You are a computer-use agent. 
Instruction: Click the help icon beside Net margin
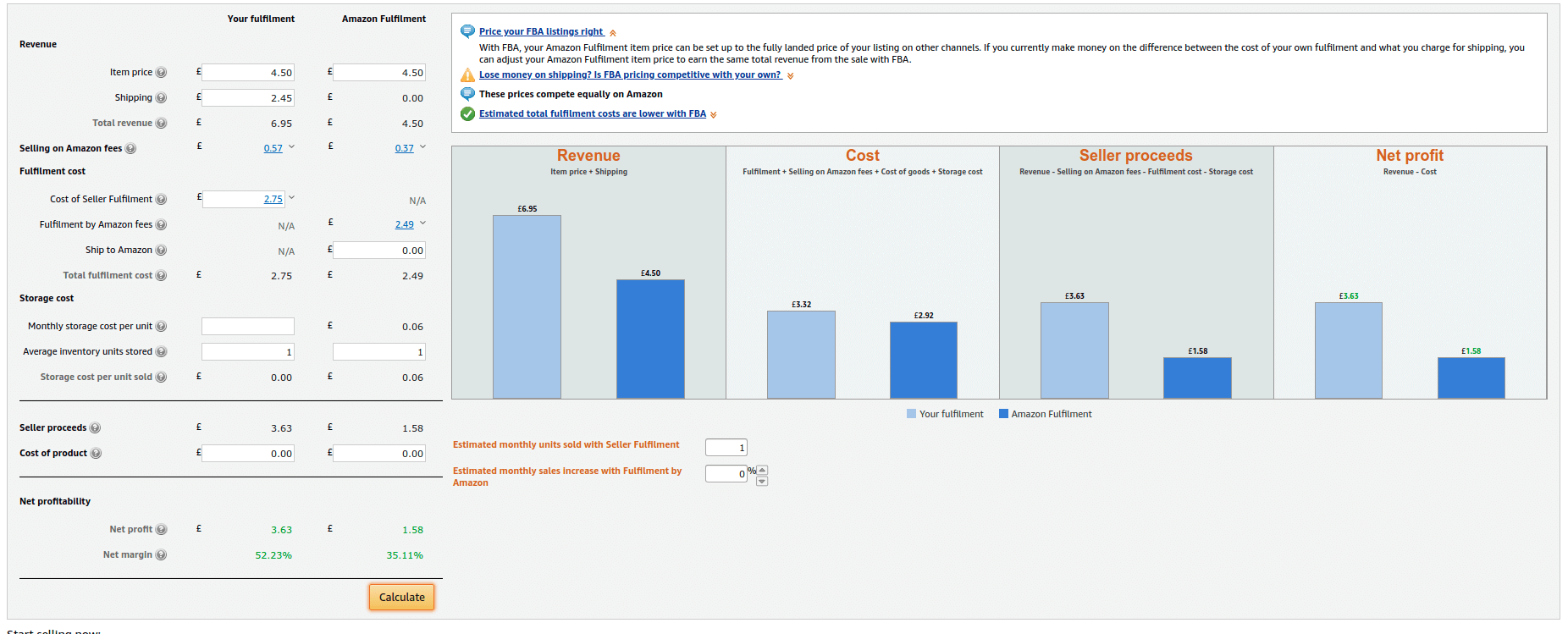coord(161,555)
